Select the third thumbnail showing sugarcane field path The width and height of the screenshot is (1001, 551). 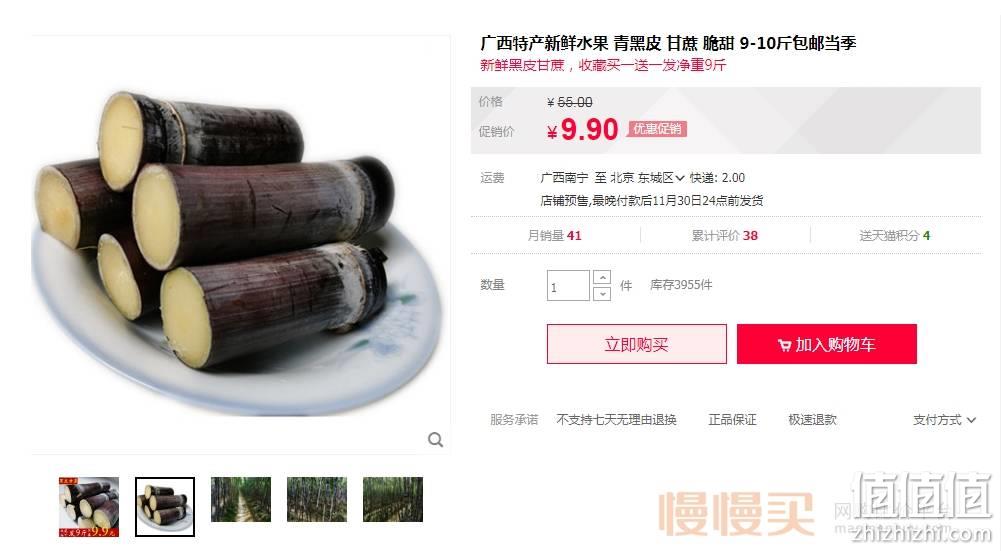[x=241, y=499]
